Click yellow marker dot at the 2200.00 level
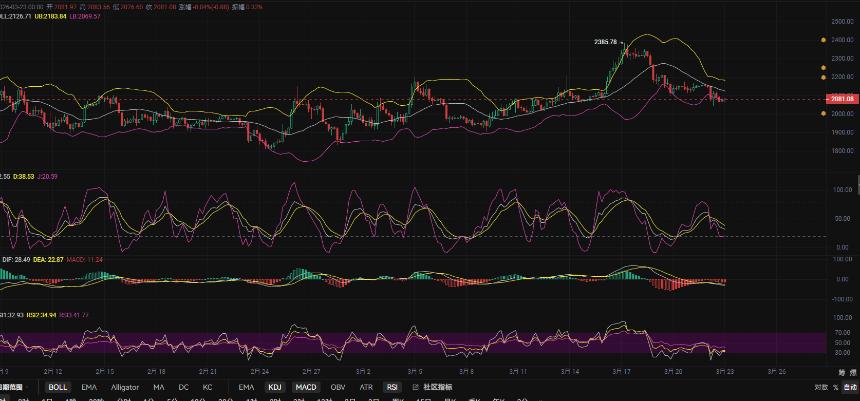This screenshot has height=401, width=860. click(x=823, y=77)
